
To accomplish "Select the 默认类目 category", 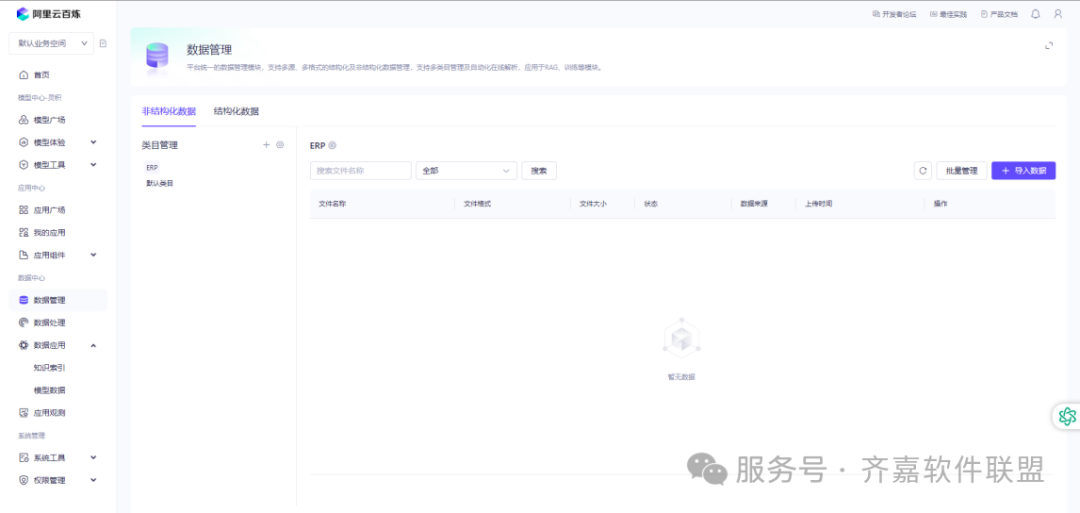I will tap(160, 184).
